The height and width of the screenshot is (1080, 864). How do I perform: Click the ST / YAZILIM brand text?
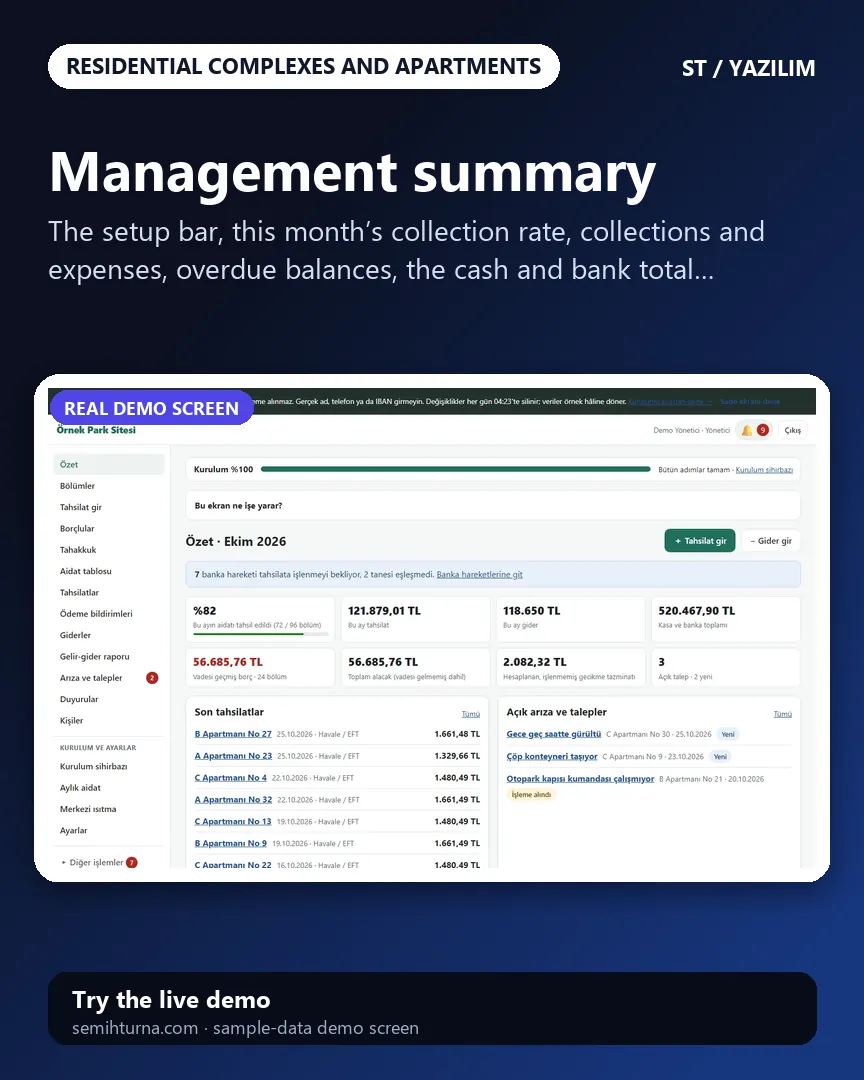pos(748,68)
